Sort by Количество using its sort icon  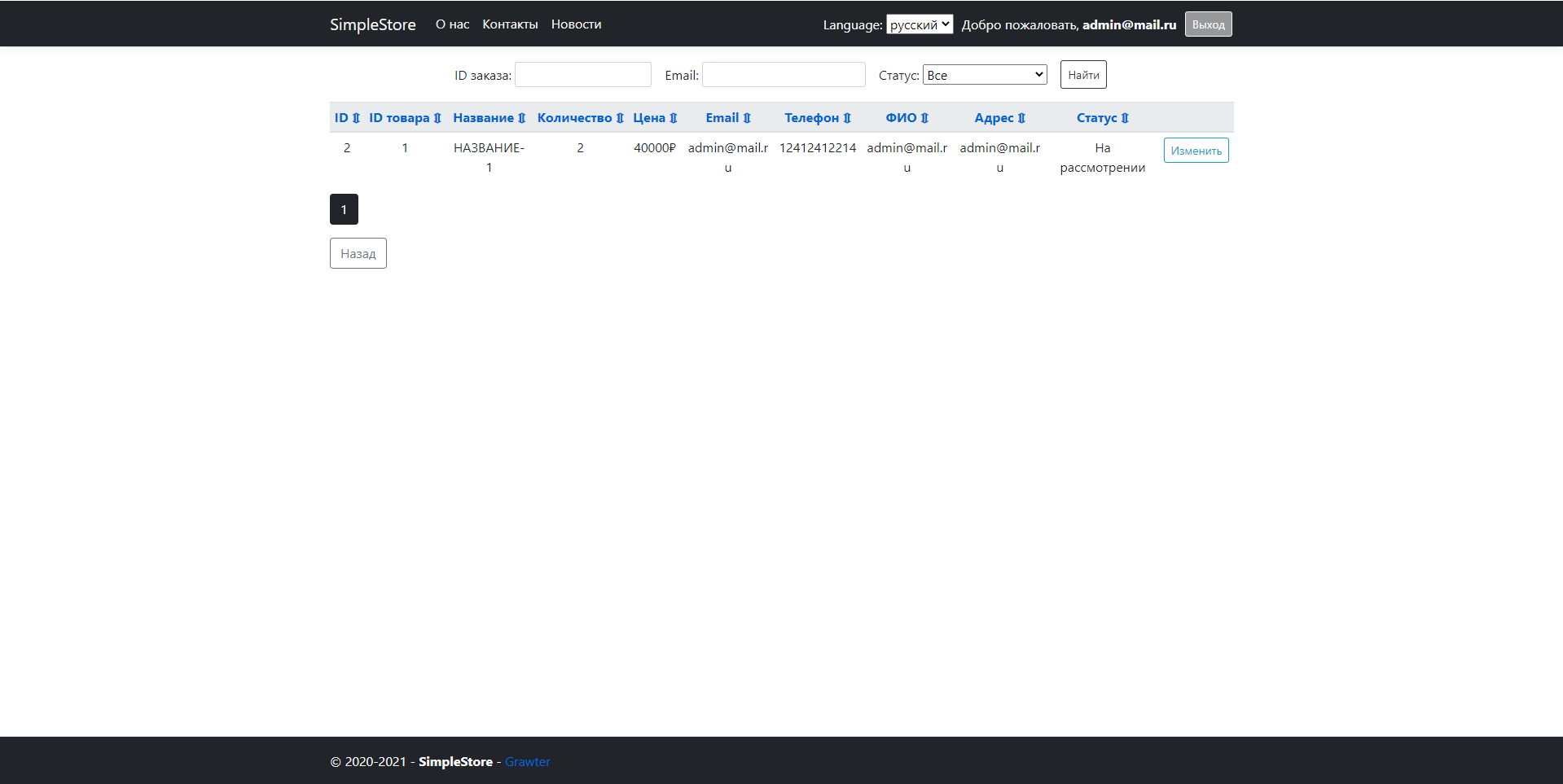point(621,117)
